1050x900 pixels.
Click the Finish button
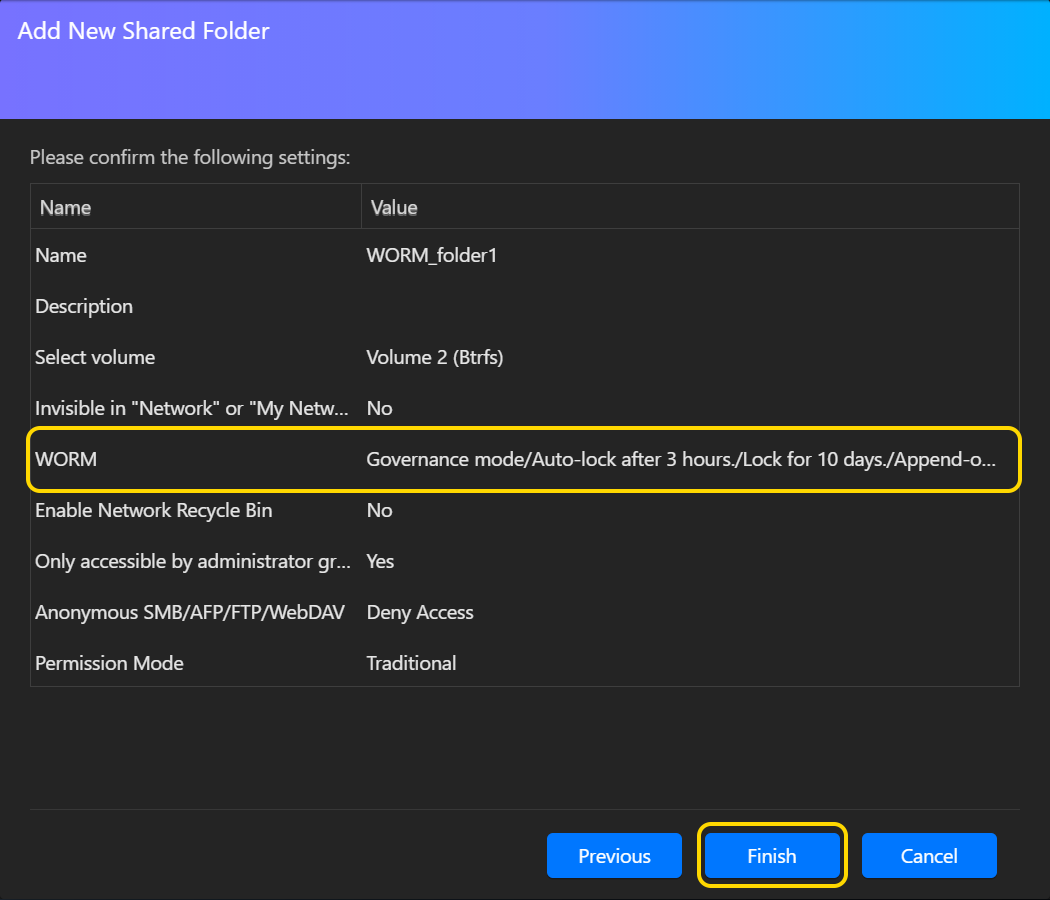click(x=771, y=856)
